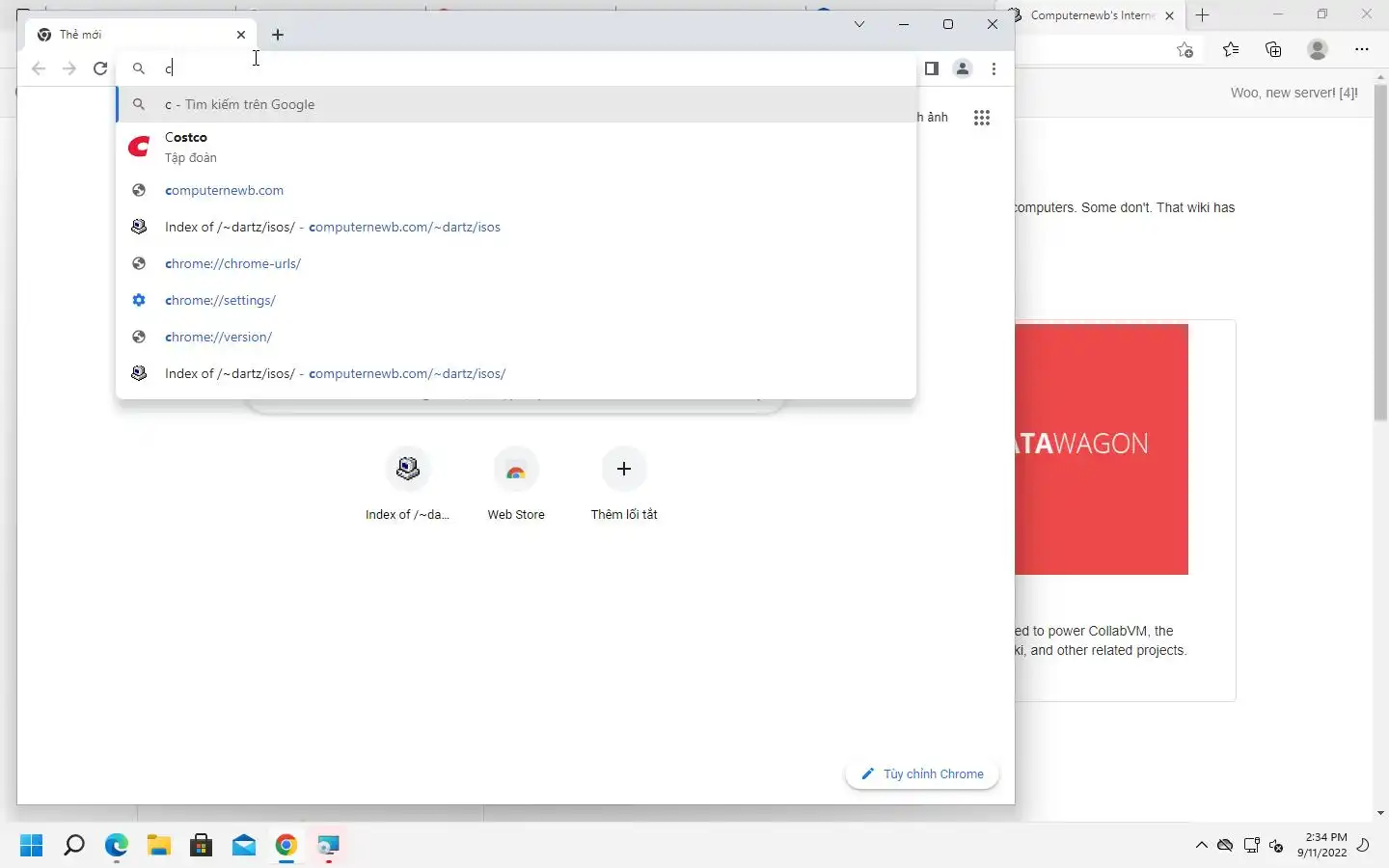Viewport: 1389px width, 868px height.
Task: Select suggestion ending in ~dartz/isos/ with slash
Action: click(516, 373)
